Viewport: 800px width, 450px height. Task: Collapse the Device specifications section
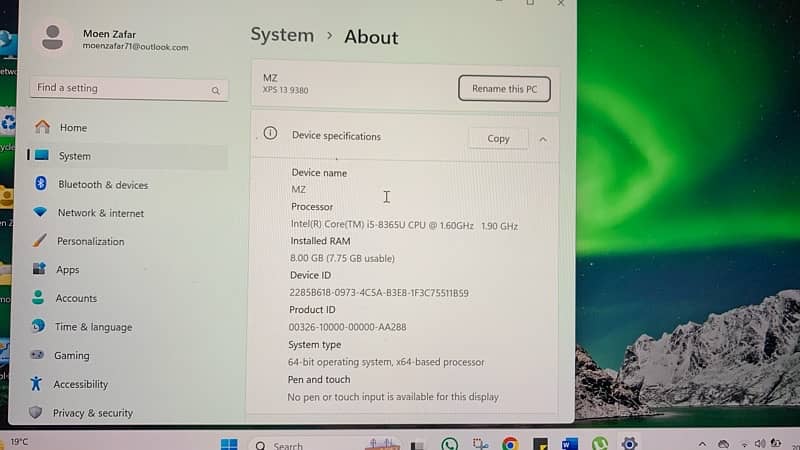[543, 139]
